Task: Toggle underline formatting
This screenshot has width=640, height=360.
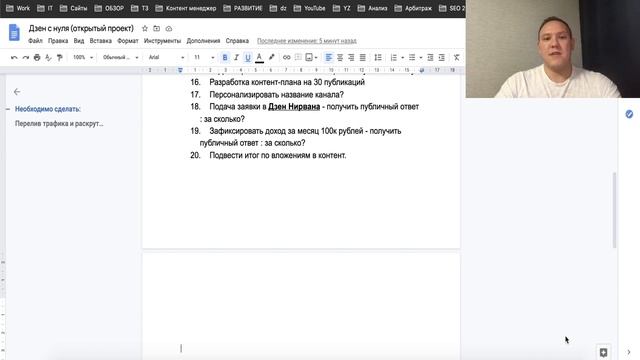Action: 247,58
